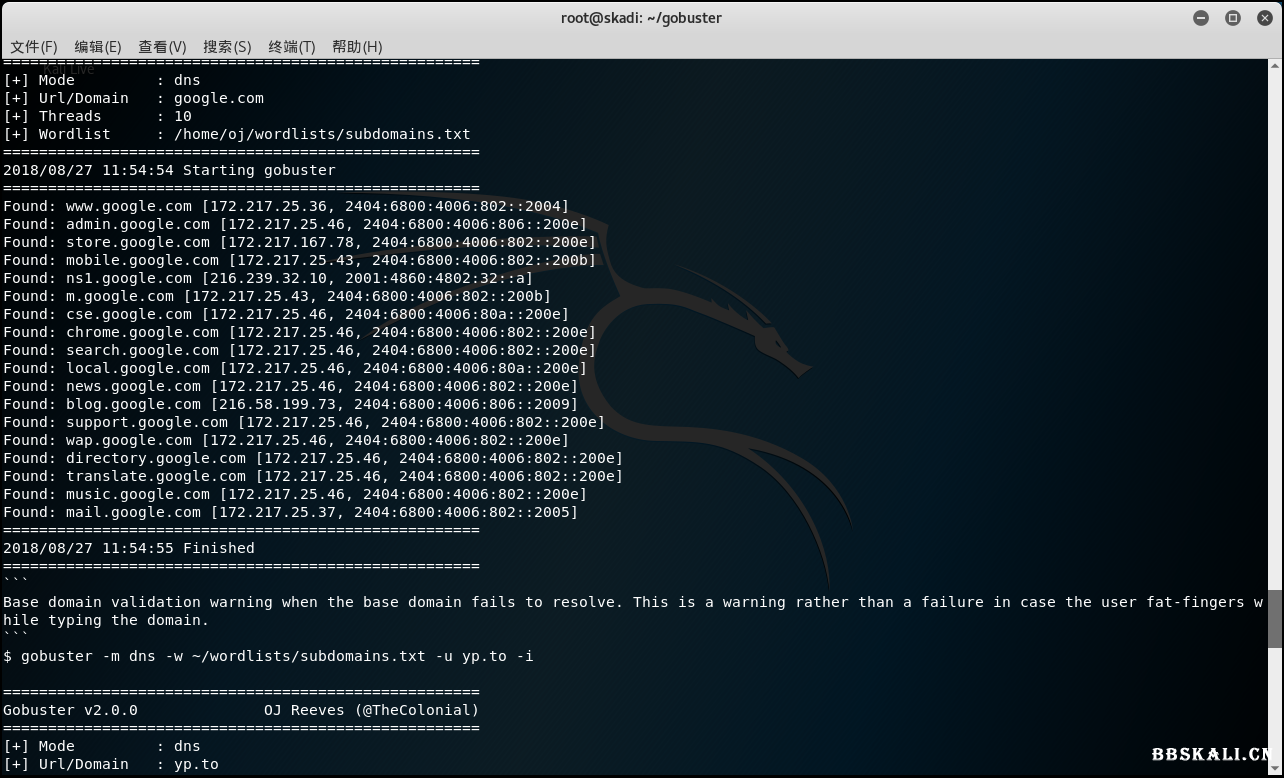Open the 文件(F) menu
Screen dimensions: 1284x778
click(x=34, y=47)
